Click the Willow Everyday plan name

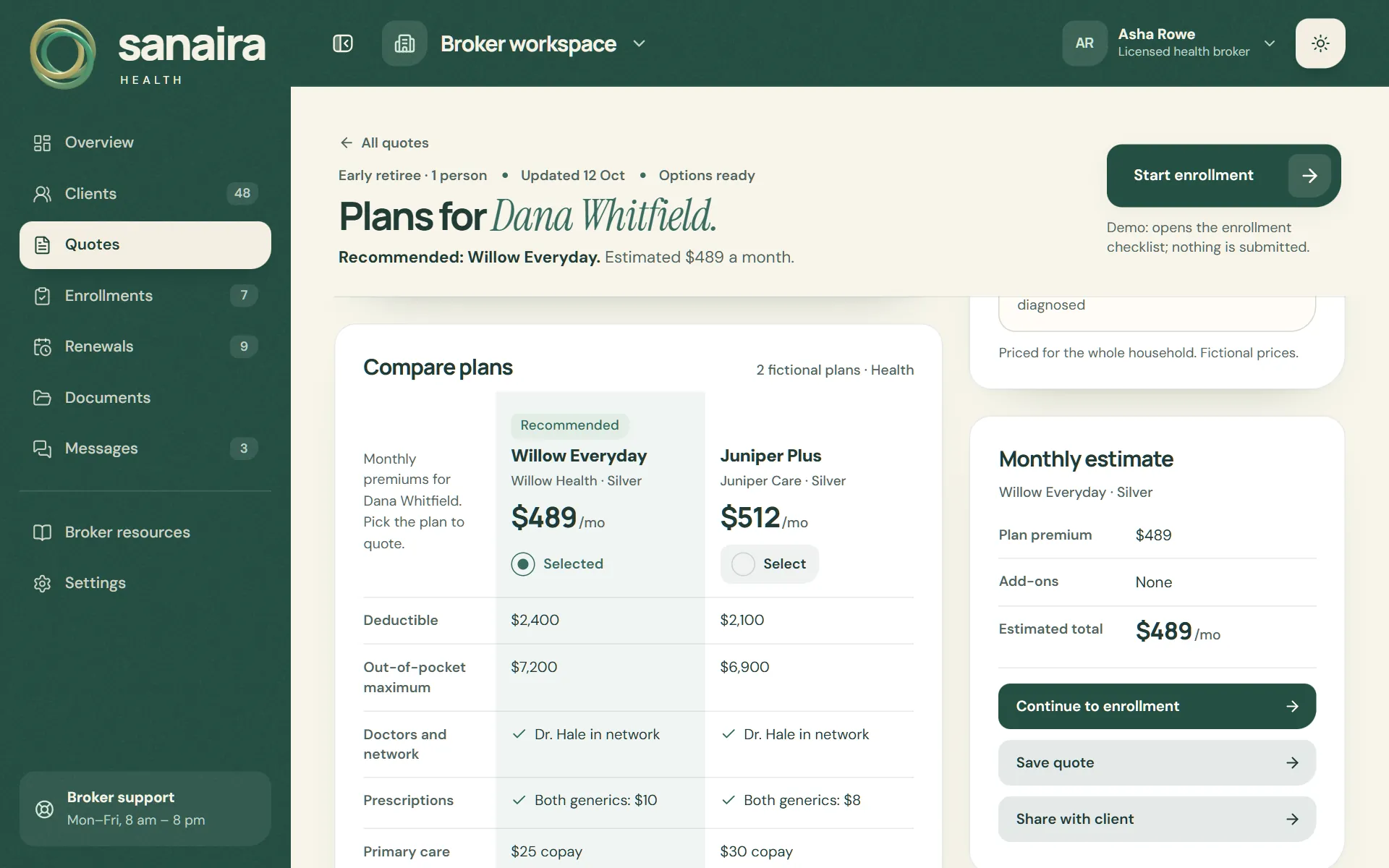pyautogui.click(x=579, y=456)
